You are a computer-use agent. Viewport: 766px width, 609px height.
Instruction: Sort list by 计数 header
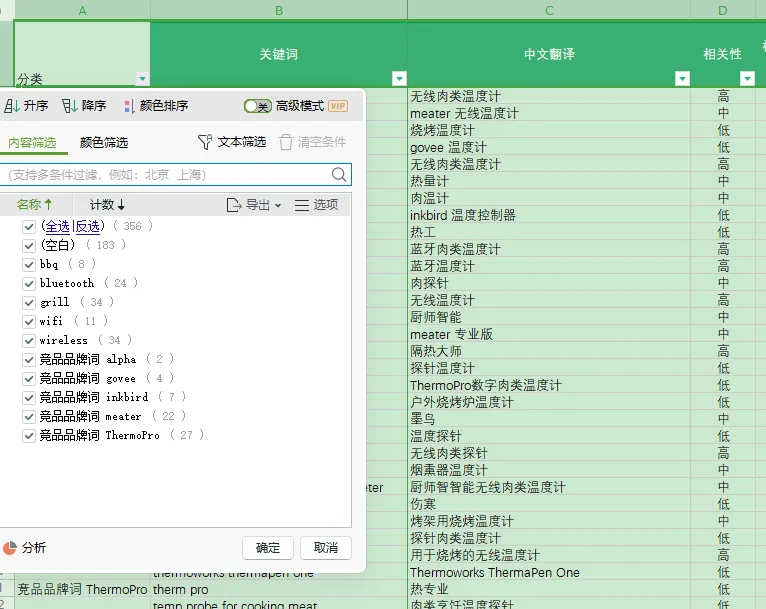(x=107, y=205)
